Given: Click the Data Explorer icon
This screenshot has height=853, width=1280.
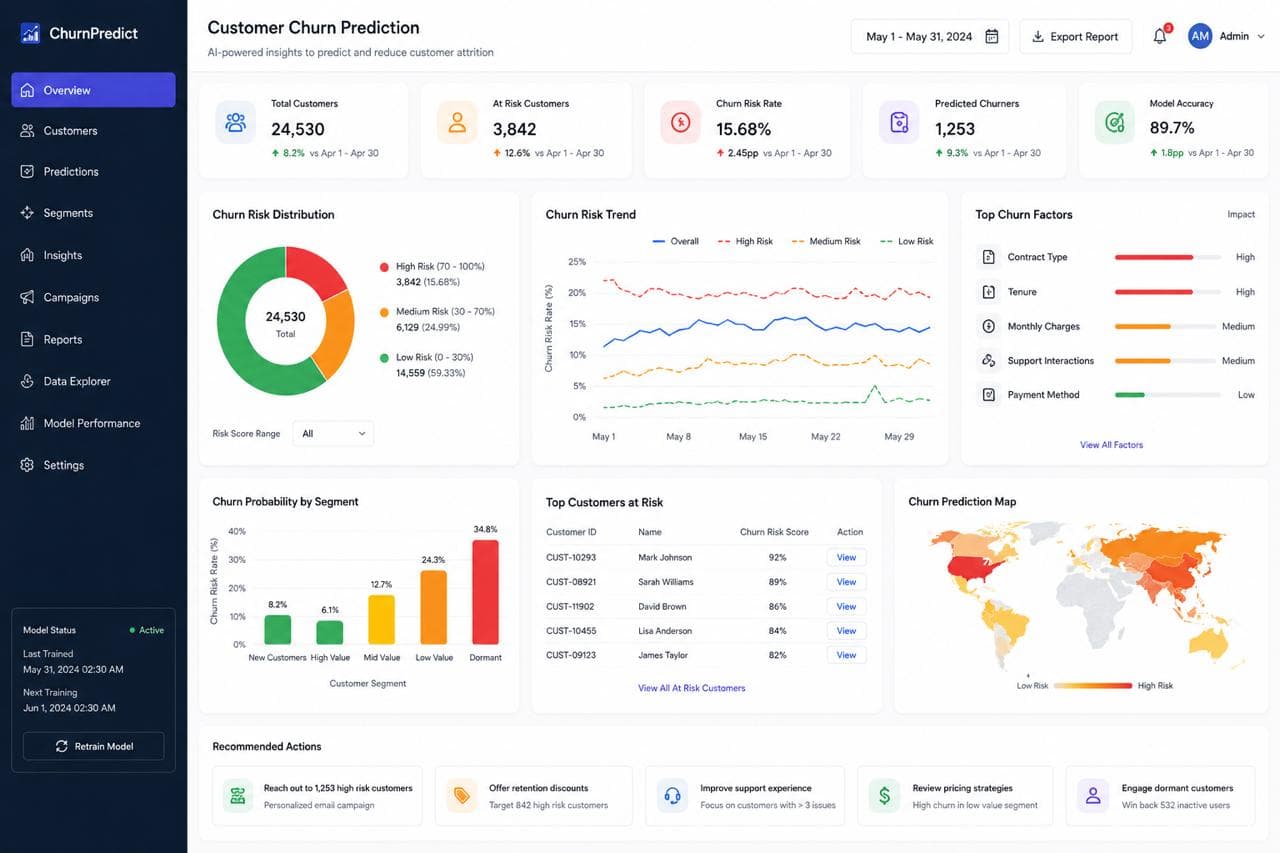Looking at the screenshot, I should click(x=27, y=381).
